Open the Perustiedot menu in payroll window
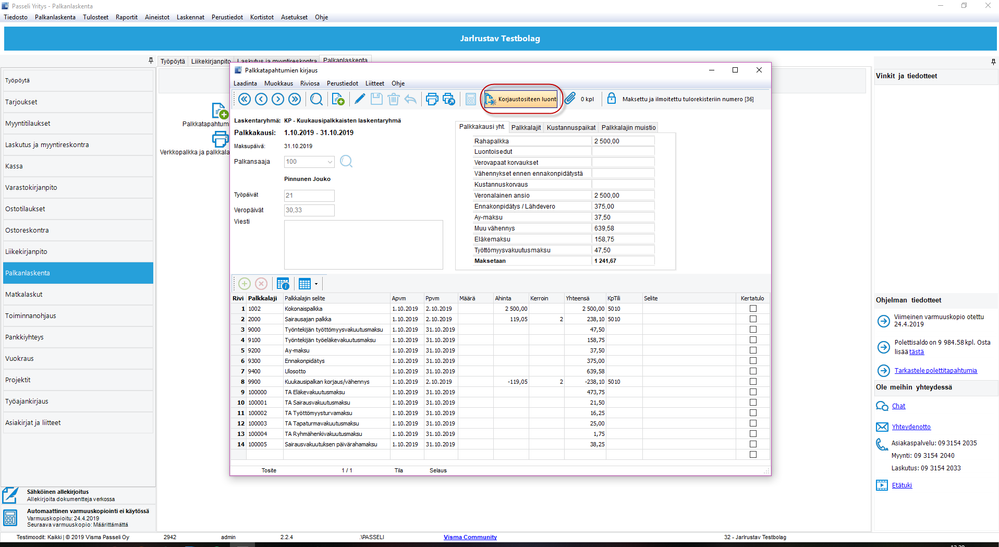 [x=341, y=84]
